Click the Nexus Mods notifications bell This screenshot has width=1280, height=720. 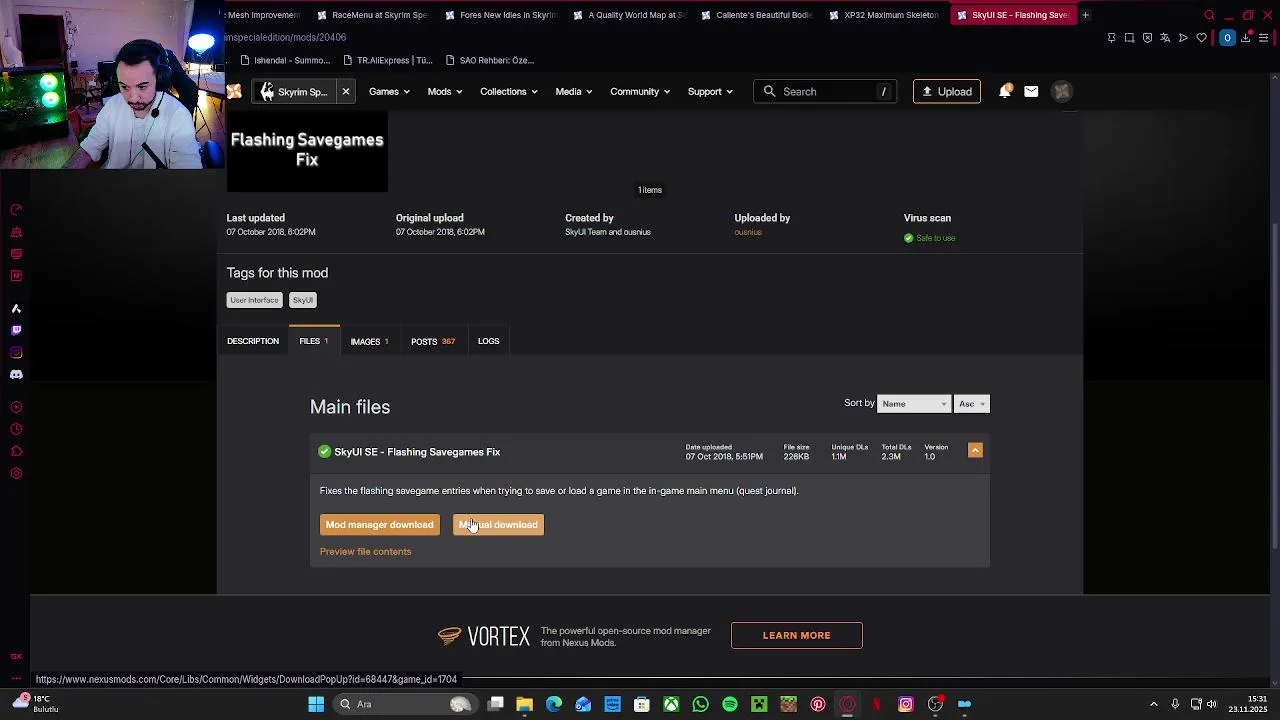pos(1005,91)
